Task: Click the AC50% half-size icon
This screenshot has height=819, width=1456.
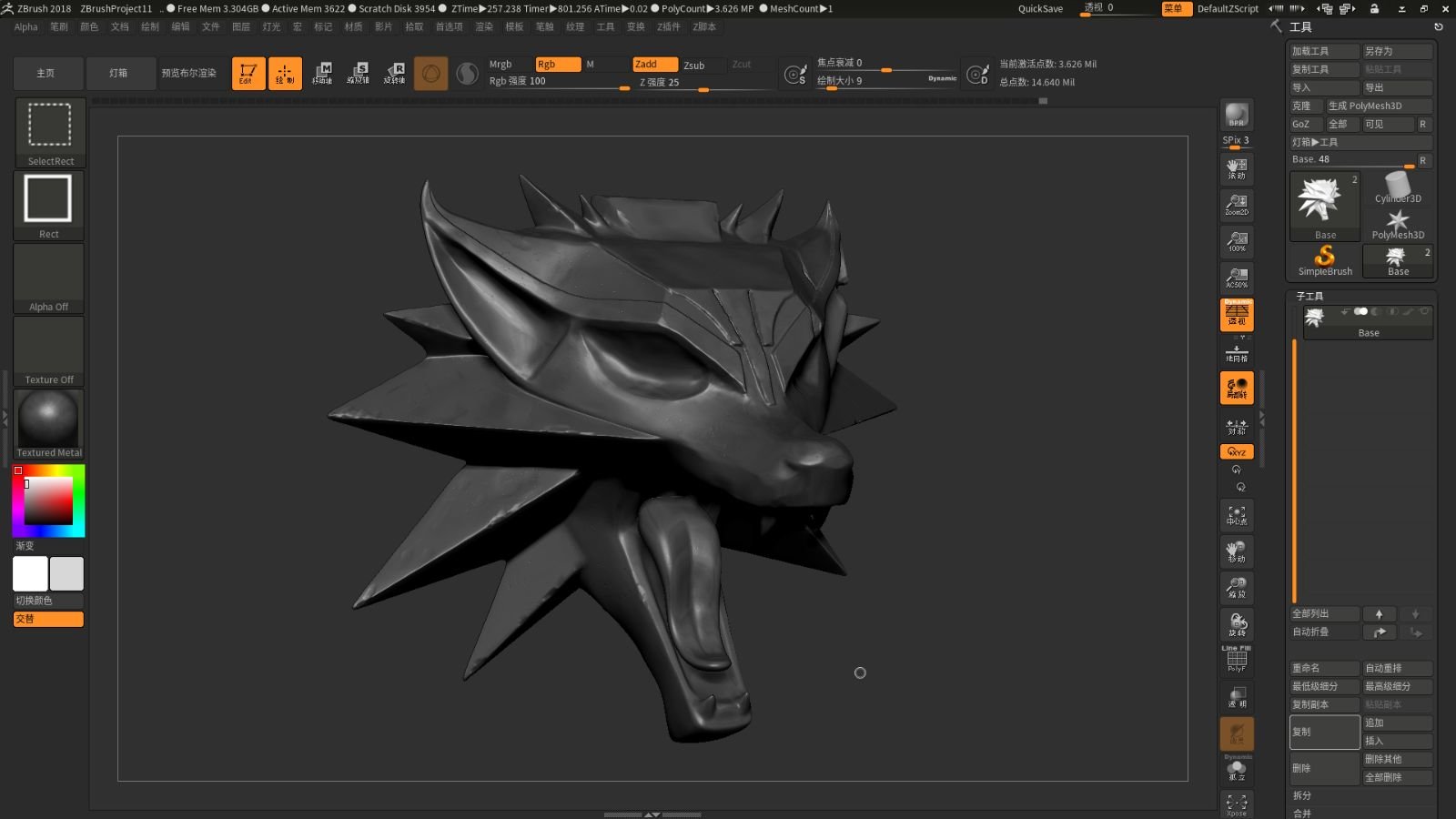Action: click(x=1237, y=278)
